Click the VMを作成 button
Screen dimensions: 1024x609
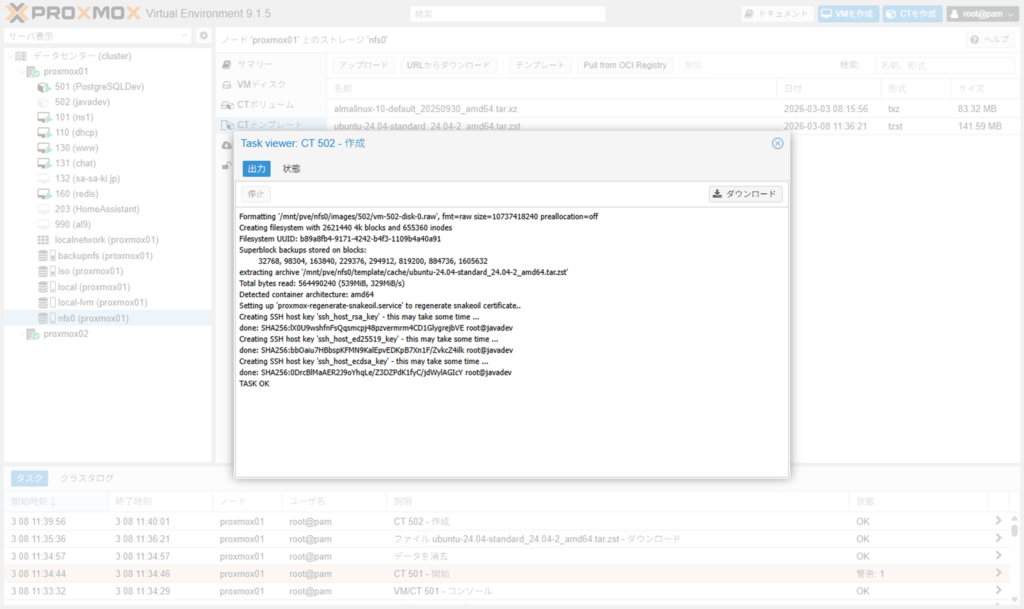[x=847, y=14]
